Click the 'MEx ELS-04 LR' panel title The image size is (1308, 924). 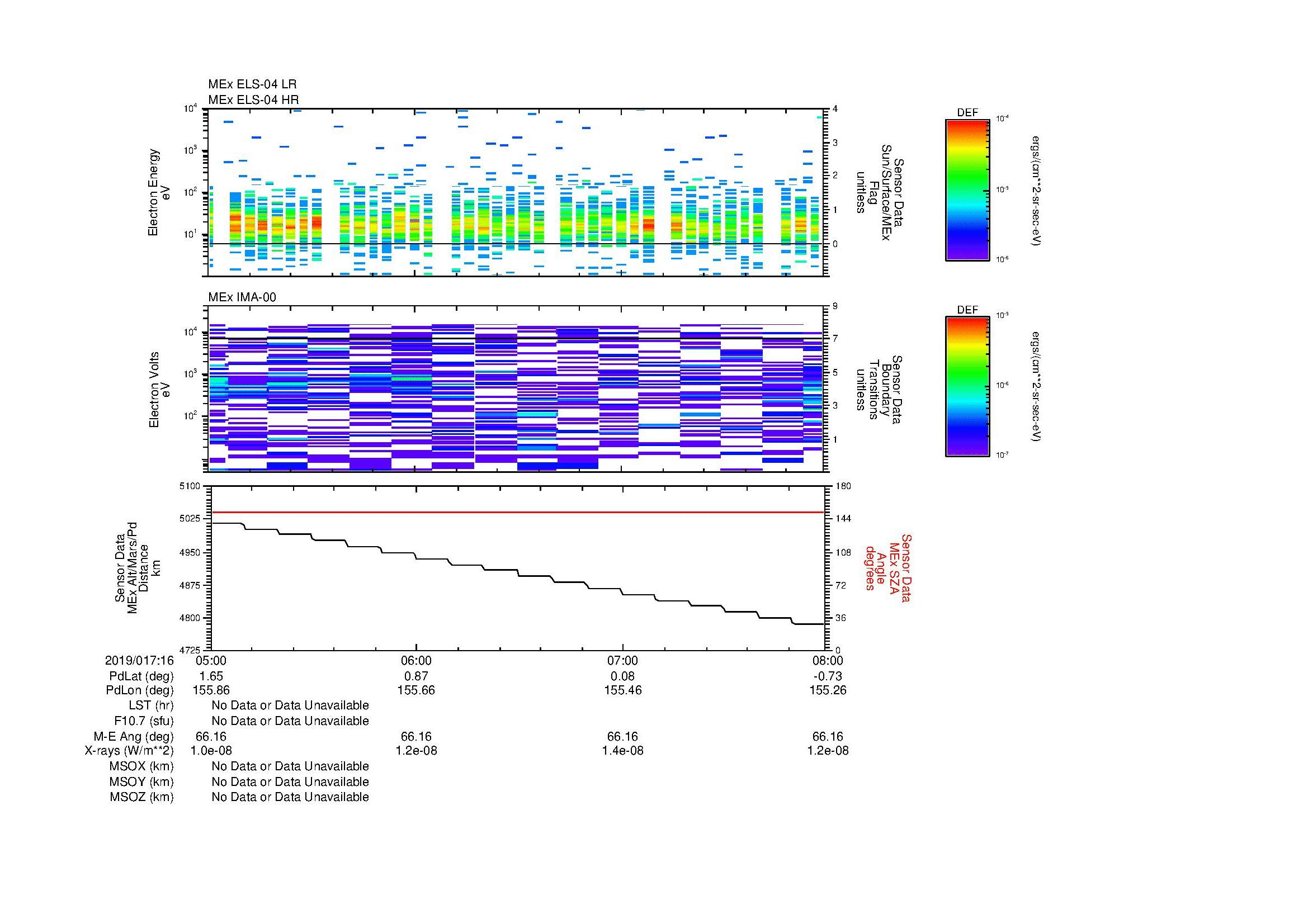point(252,84)
